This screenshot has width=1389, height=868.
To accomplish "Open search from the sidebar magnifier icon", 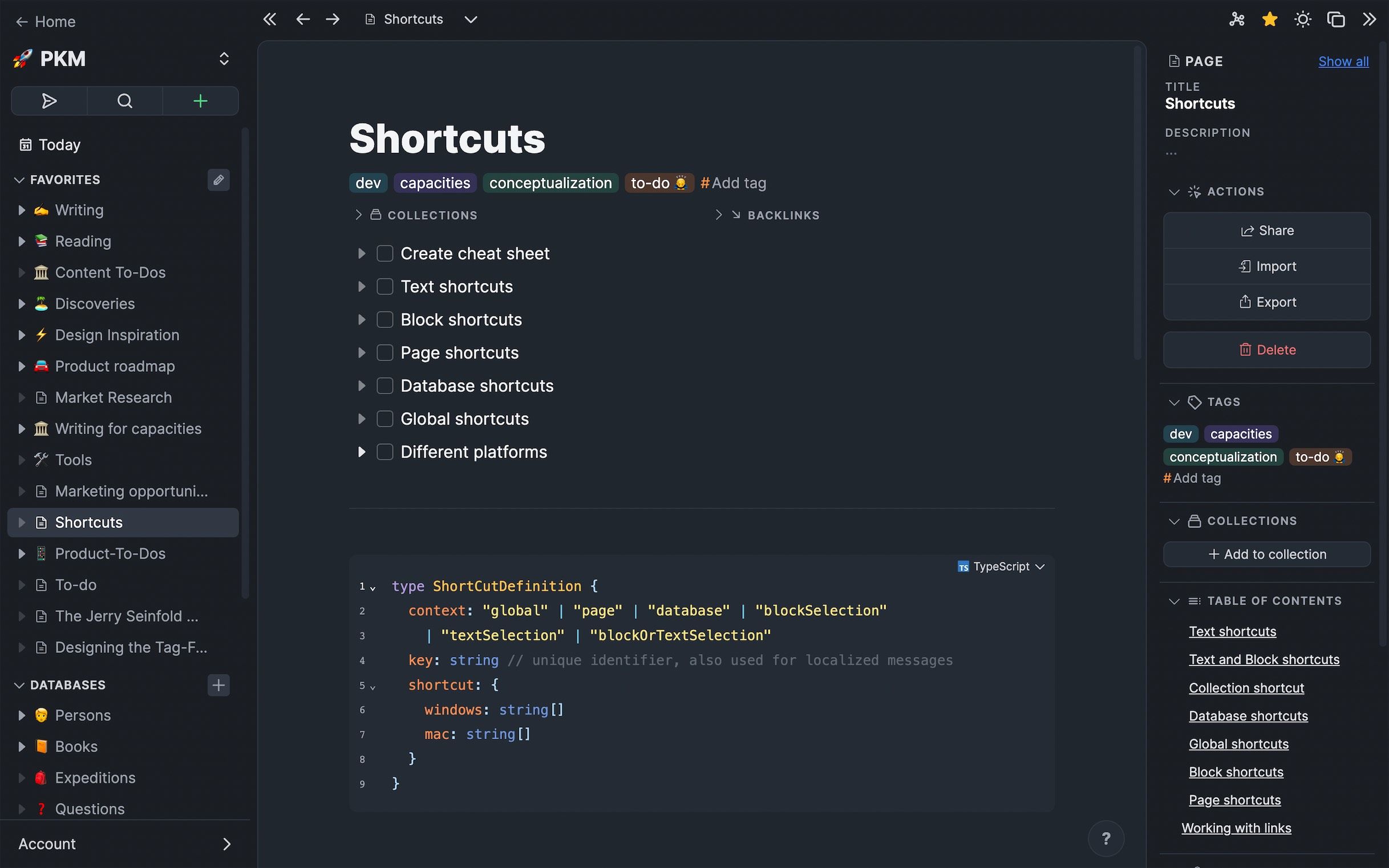I will 124,100.
